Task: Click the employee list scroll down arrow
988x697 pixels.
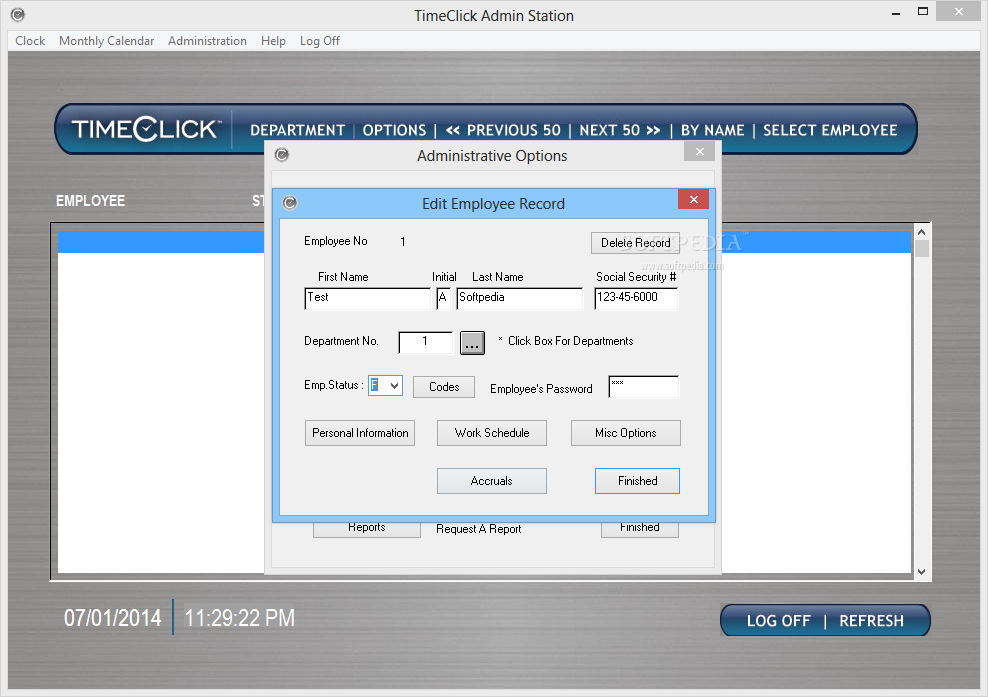Action: tap(921, 572)
